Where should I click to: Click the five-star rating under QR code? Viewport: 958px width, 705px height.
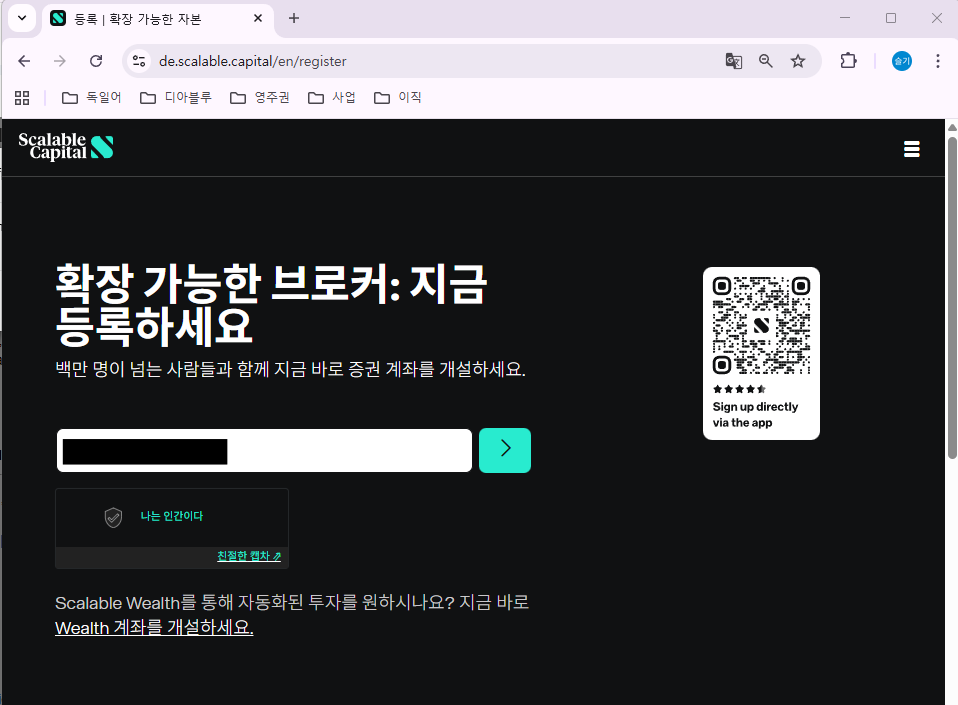tap(739, 389)
